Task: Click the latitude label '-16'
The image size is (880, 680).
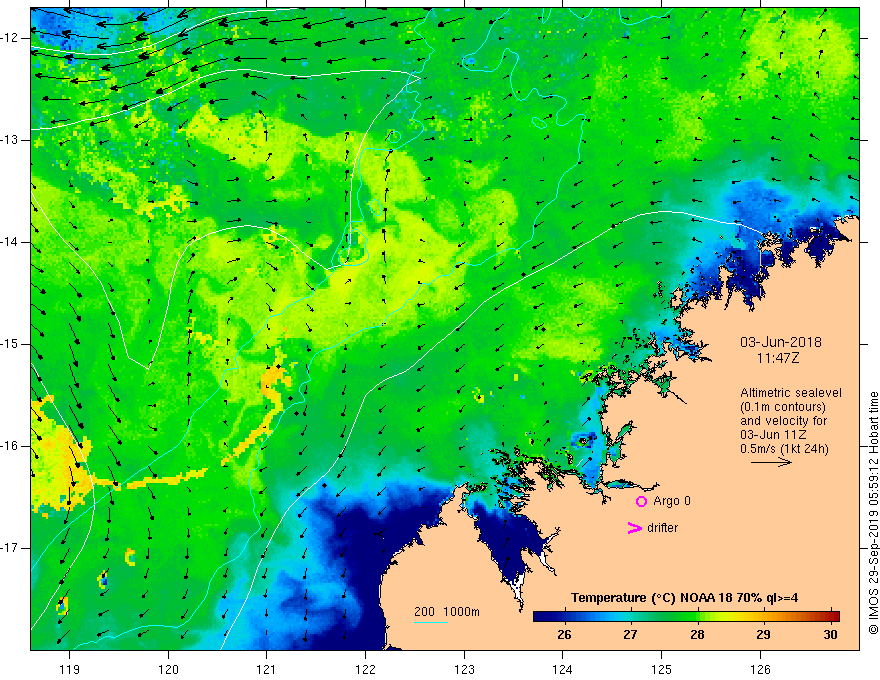Action: [x=10, y=446]
